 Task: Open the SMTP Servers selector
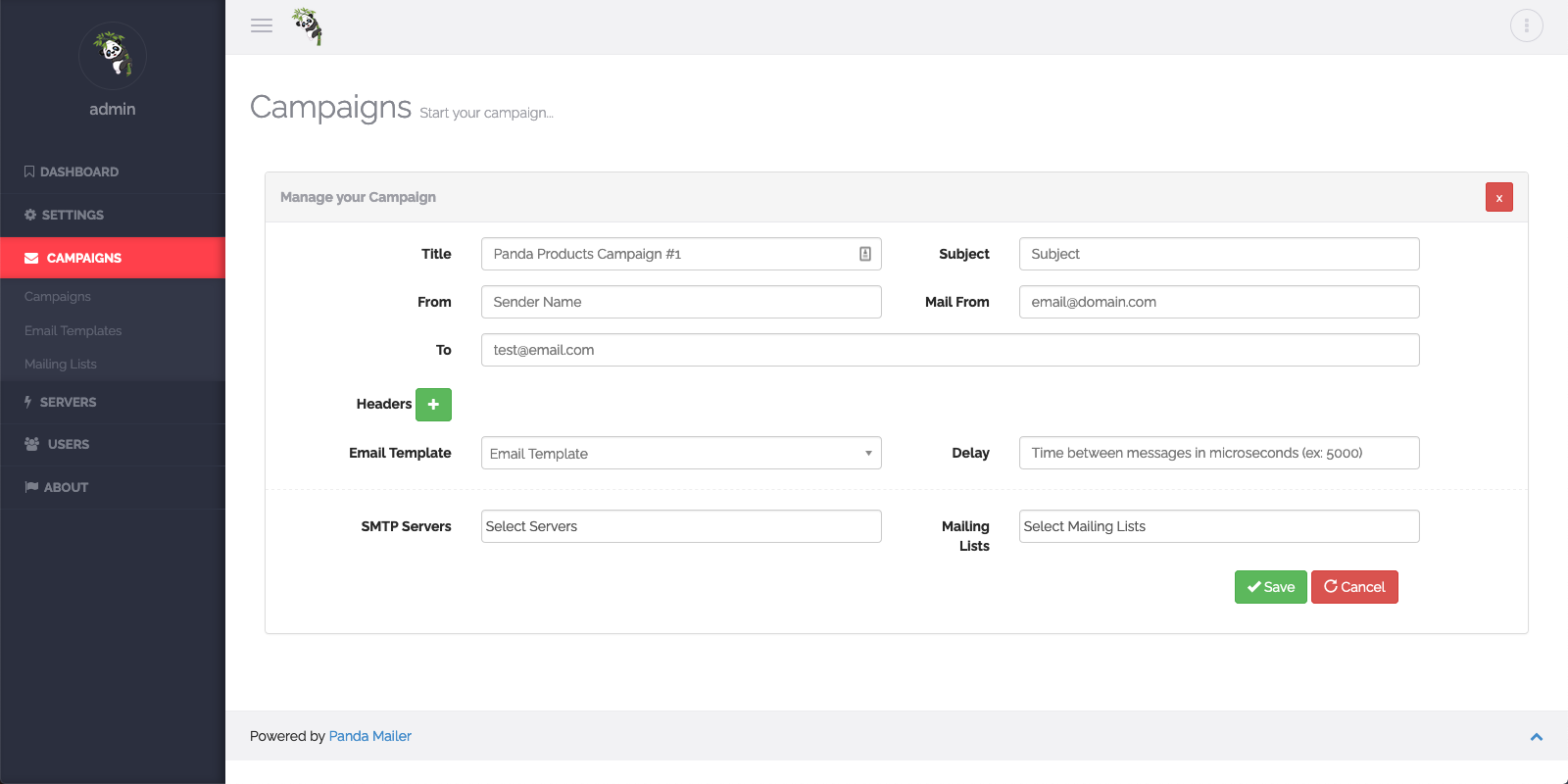pos(681,526)
